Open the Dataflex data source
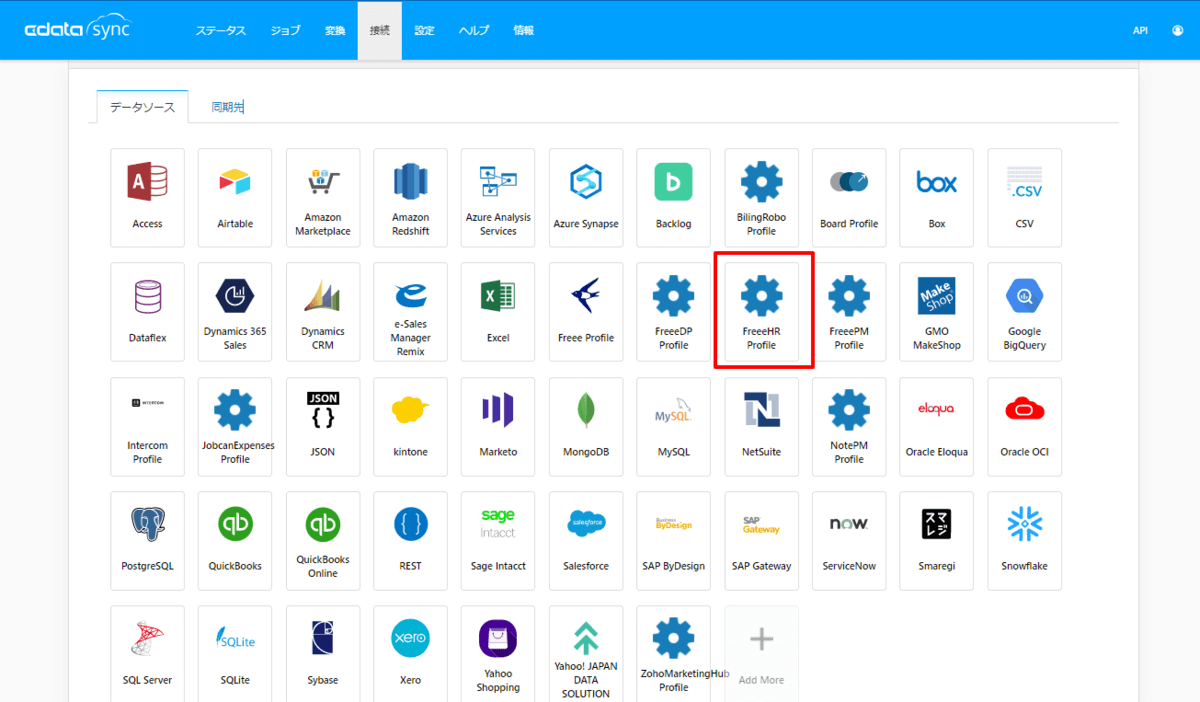This screenshot has height=702, width=1200. pos(147,312)
